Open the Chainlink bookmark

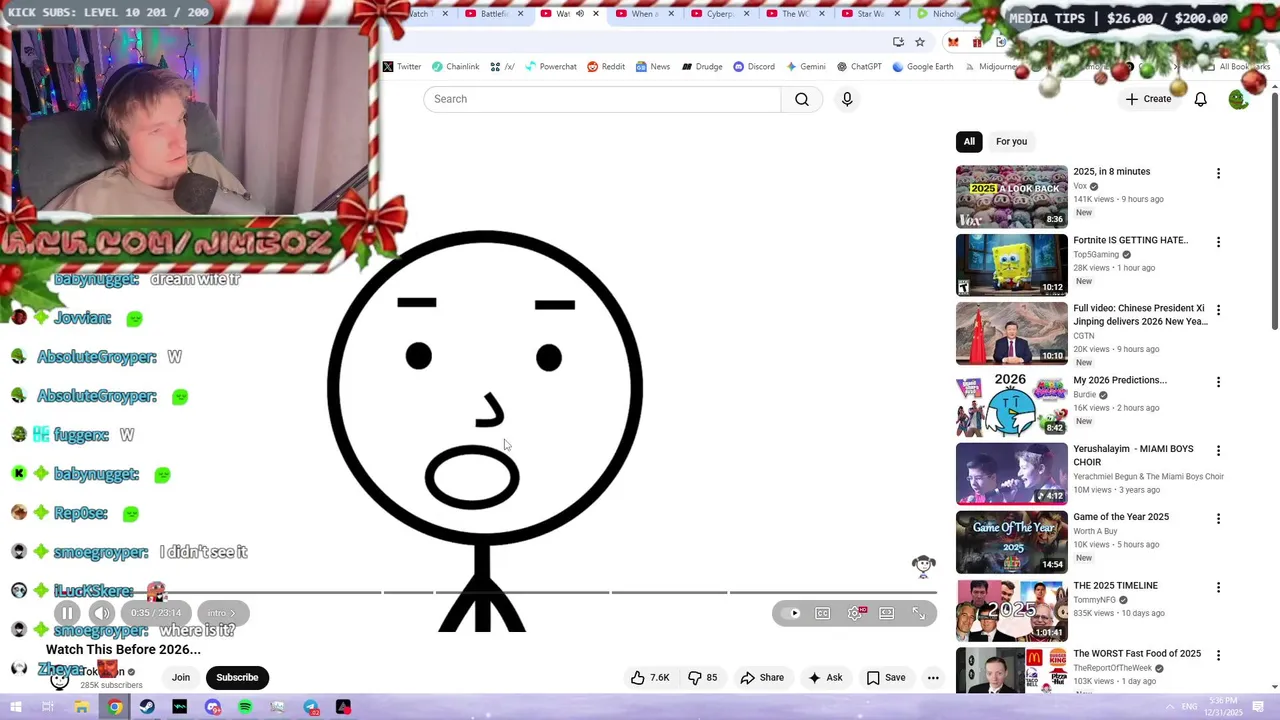[455, 67]
